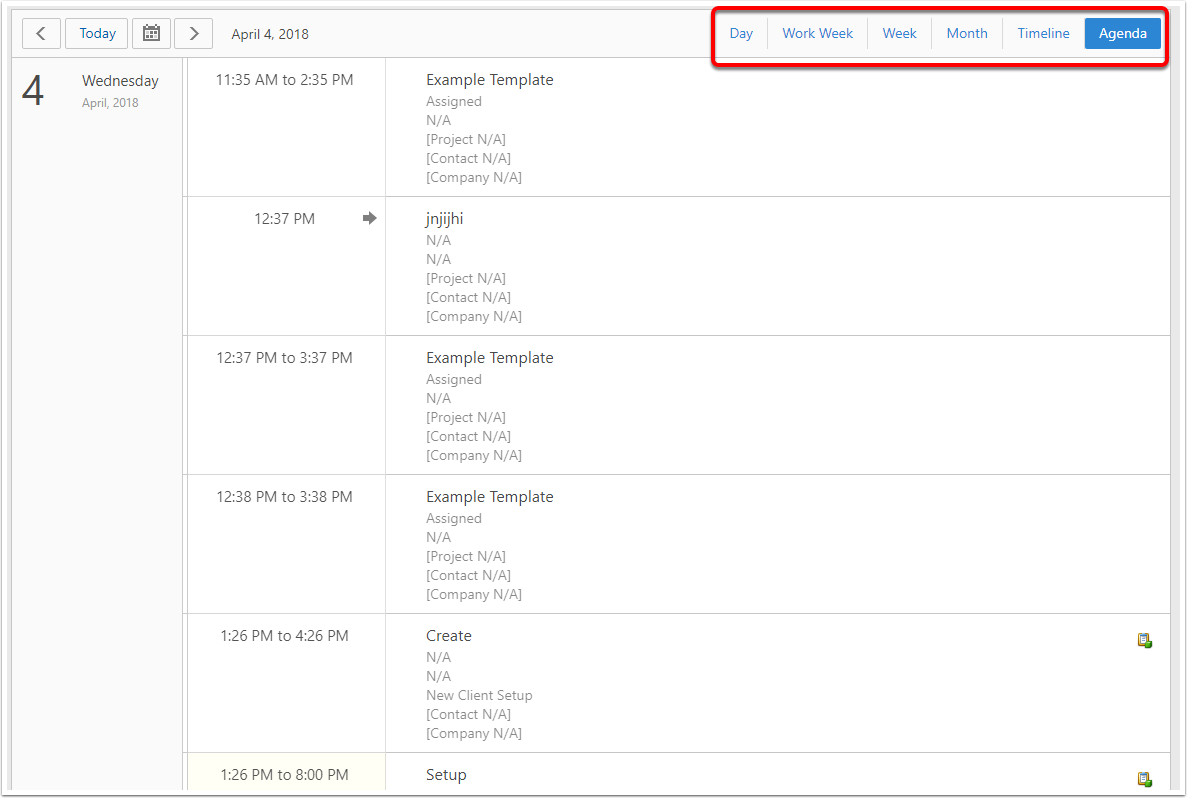Viewport: 1187px width, 798px height.
Task: Switch to Month view
Action: 967,33
